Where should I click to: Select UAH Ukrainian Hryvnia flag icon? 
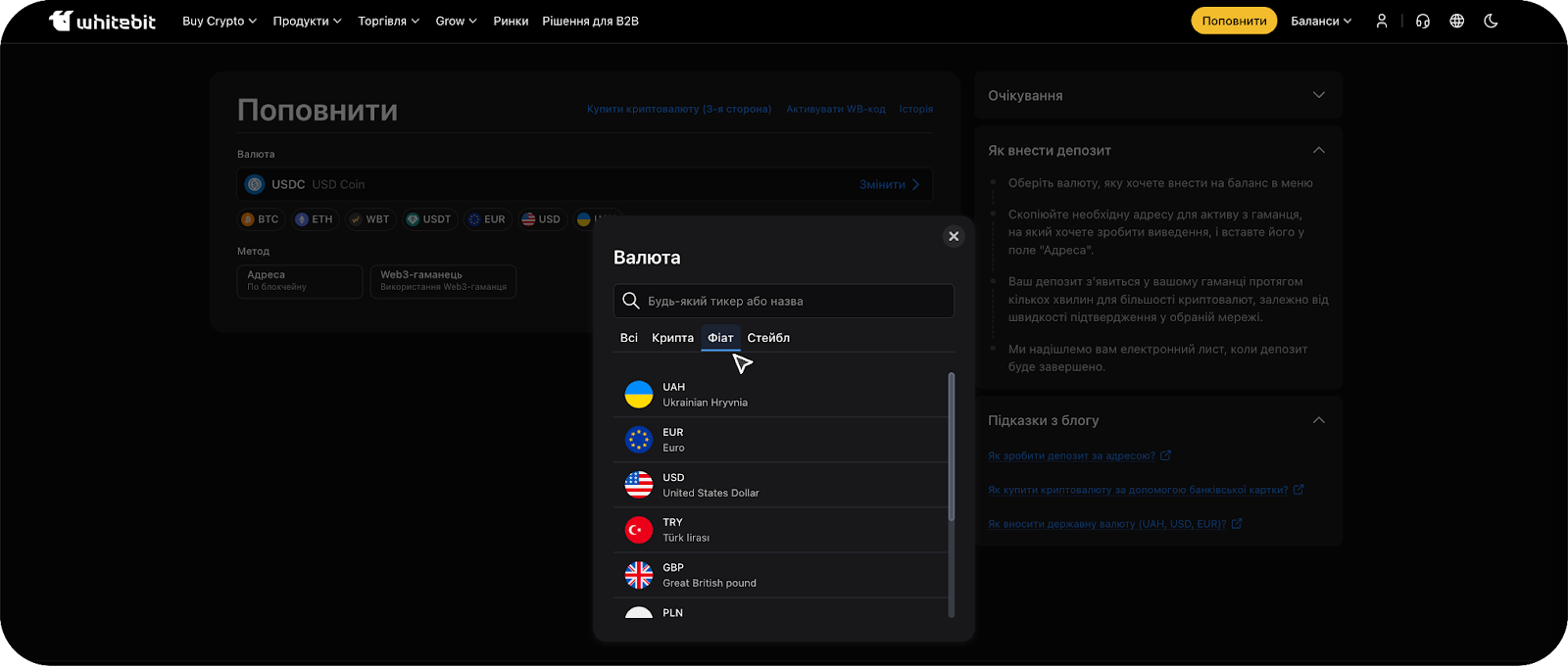pos(639,395)
